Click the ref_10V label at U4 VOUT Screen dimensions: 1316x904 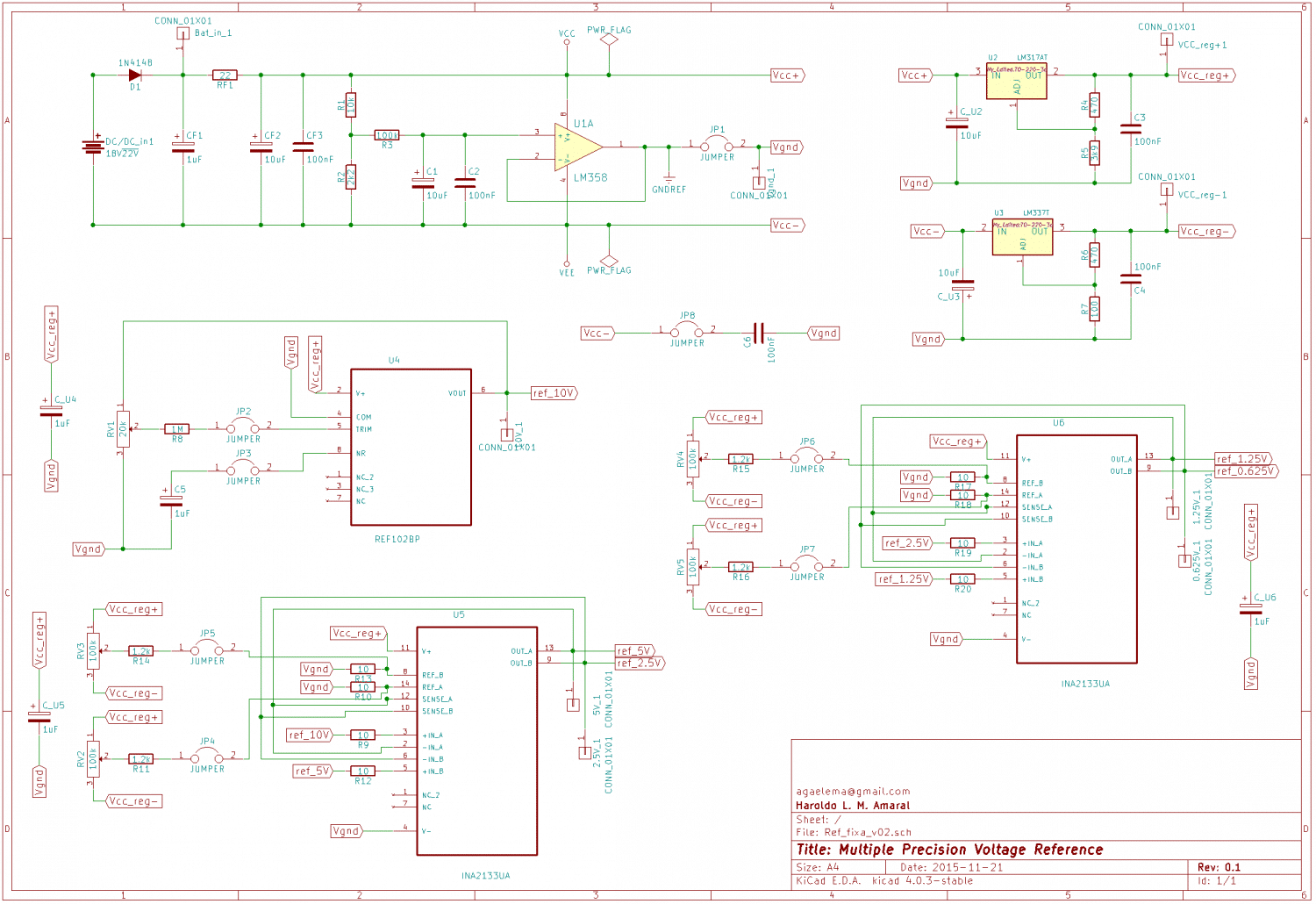click(554, 393)
